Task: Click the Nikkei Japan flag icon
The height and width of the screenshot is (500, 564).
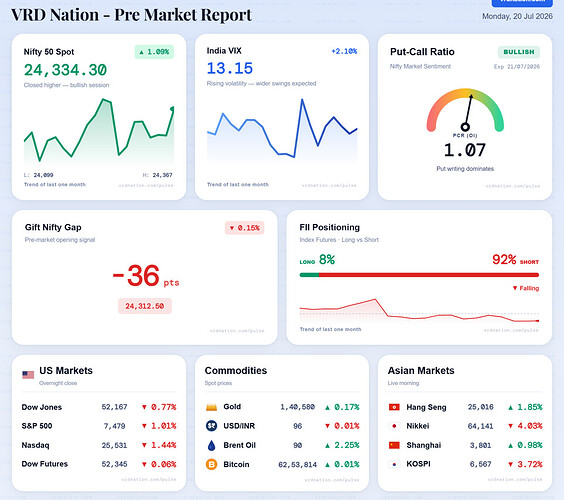Action: click(x=394, y=426)
